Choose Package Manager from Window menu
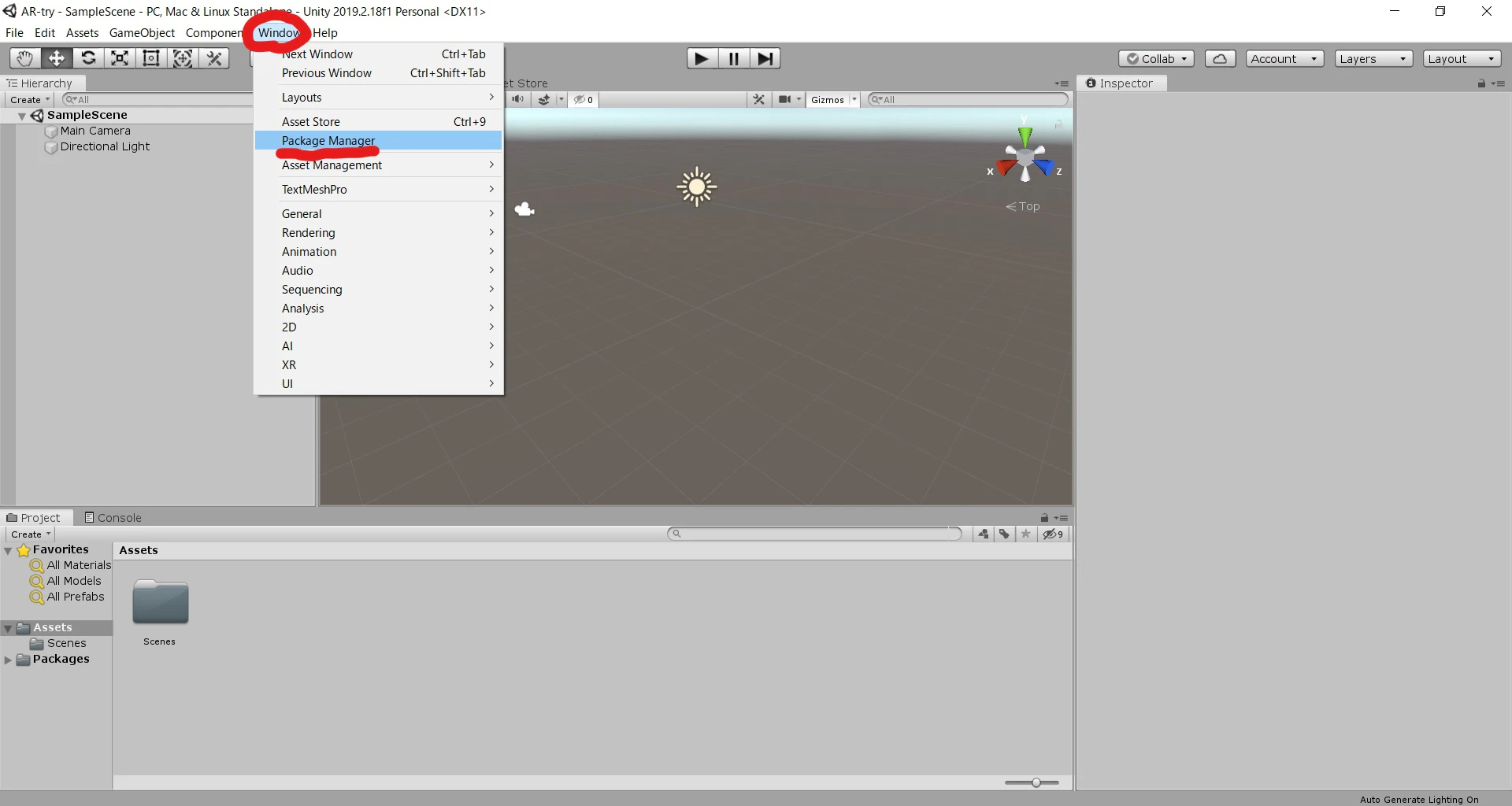Image resolution: width=1512 pixels, height=806 pixels. click(x=378, y=141)
